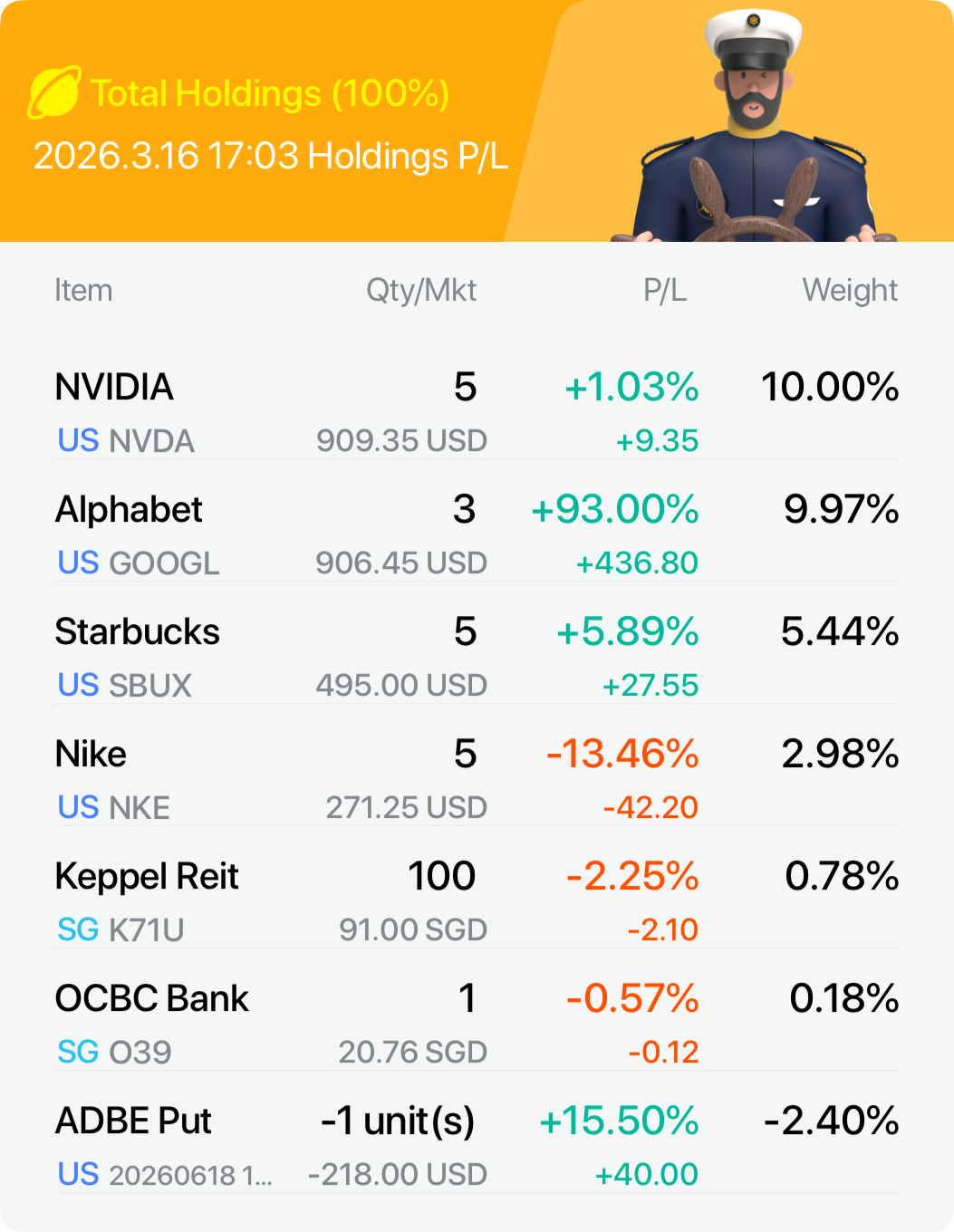Tap the Nike holding name
The height and width of the screenshot is (1232, 954).
91,755
